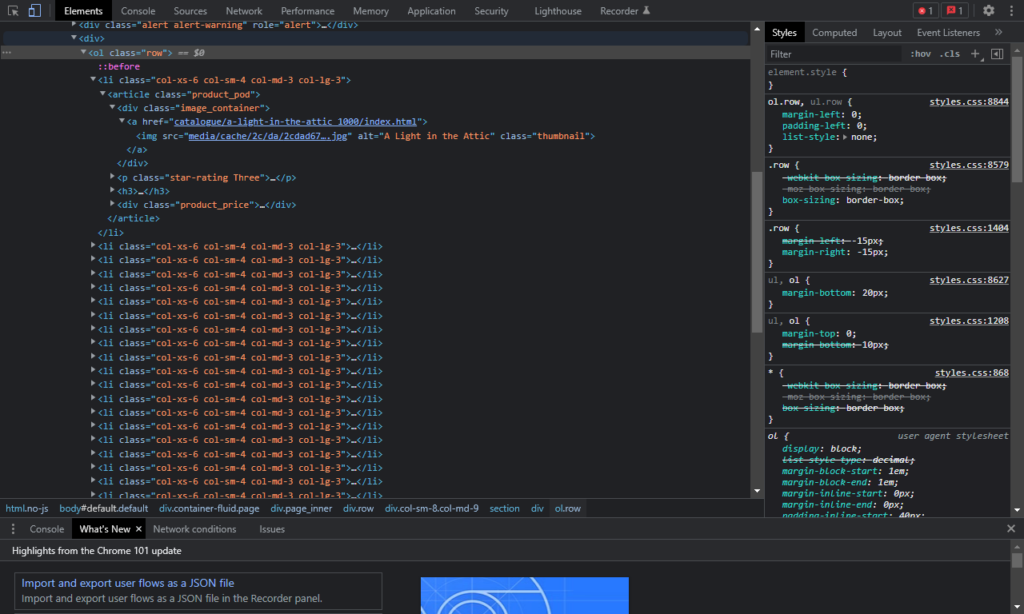Collapse the ol class="row" node
Image resolution: width=1024 pixels, height=614 pixels.
point(84,52)
